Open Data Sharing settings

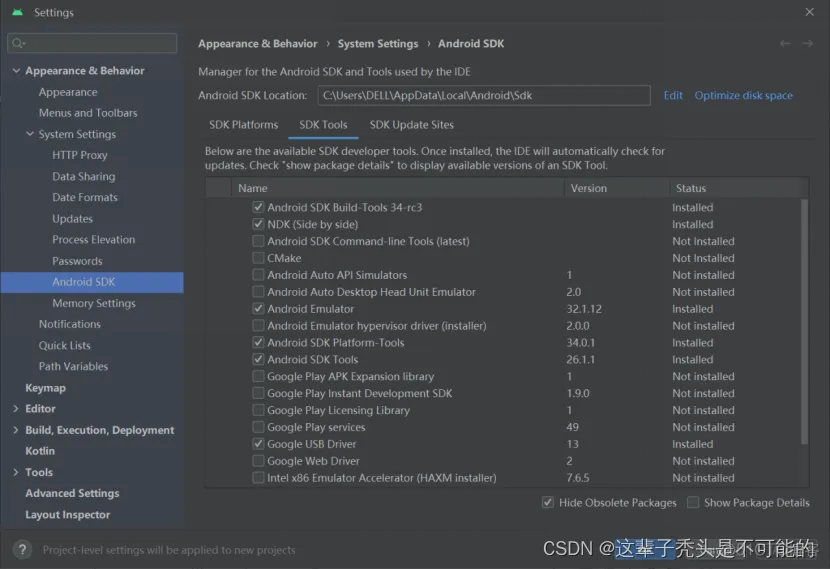point(84,176)
